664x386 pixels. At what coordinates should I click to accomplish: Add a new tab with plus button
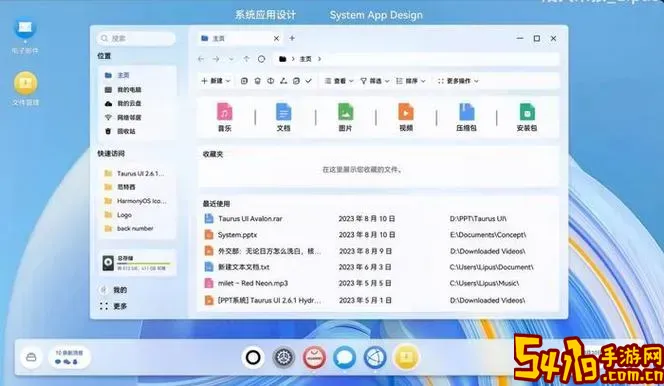pos(292,38)
